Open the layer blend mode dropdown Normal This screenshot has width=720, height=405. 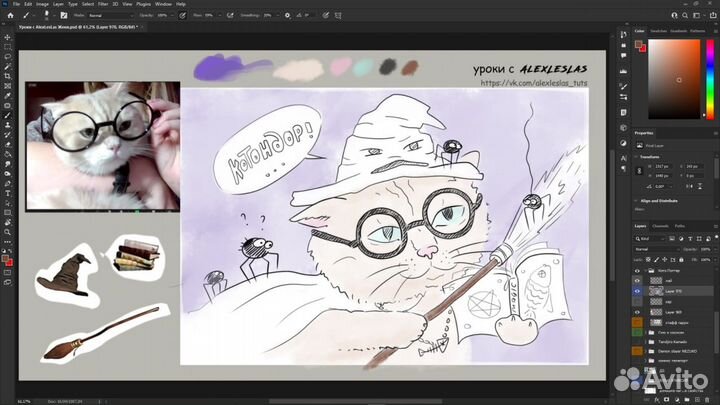click(x=657, y=249)
